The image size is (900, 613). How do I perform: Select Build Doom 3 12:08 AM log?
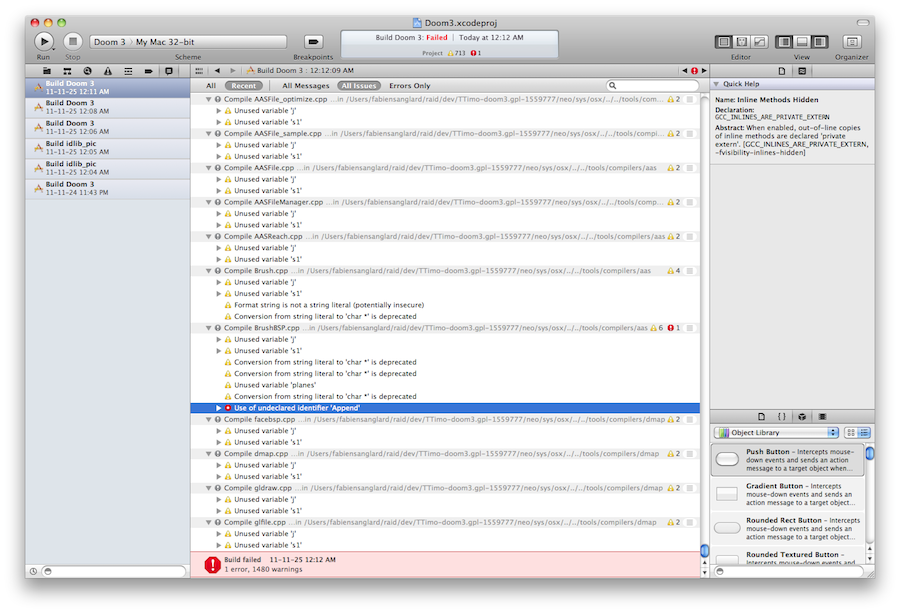click(x=108, y=107)
